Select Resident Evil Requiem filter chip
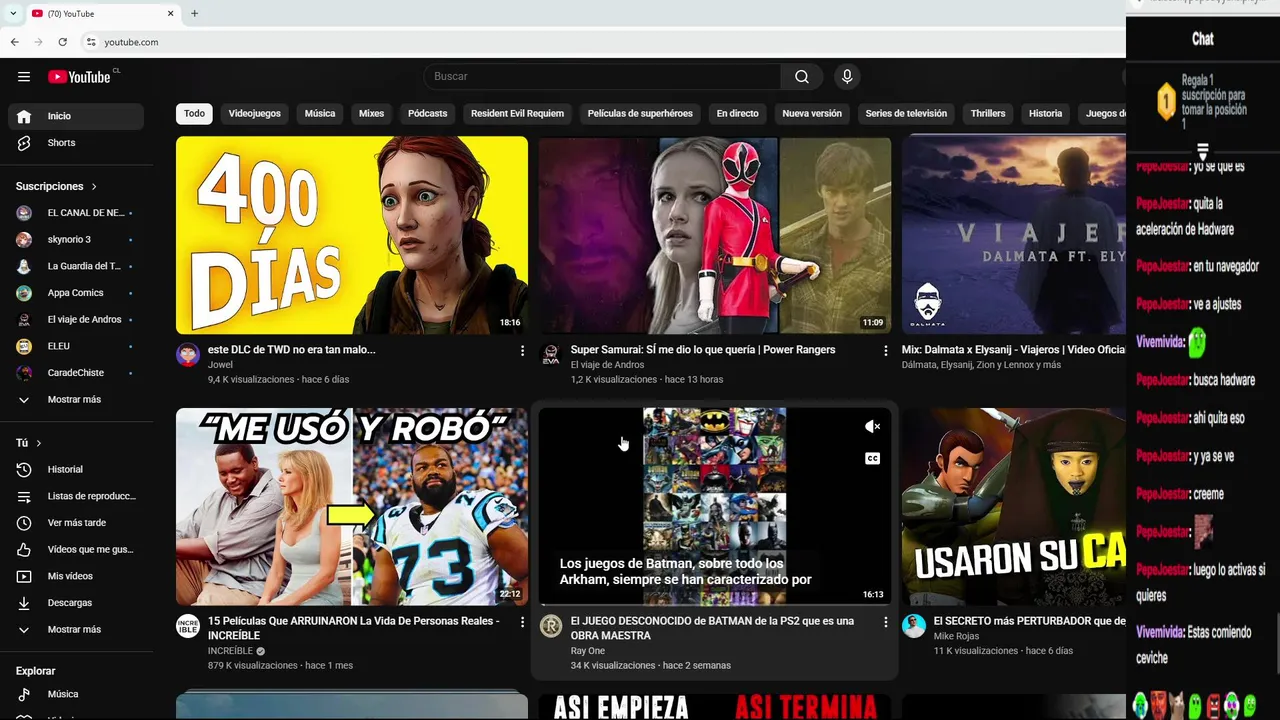The width and height of the screenshot is (1280, 720). click(x=518, y=113)
